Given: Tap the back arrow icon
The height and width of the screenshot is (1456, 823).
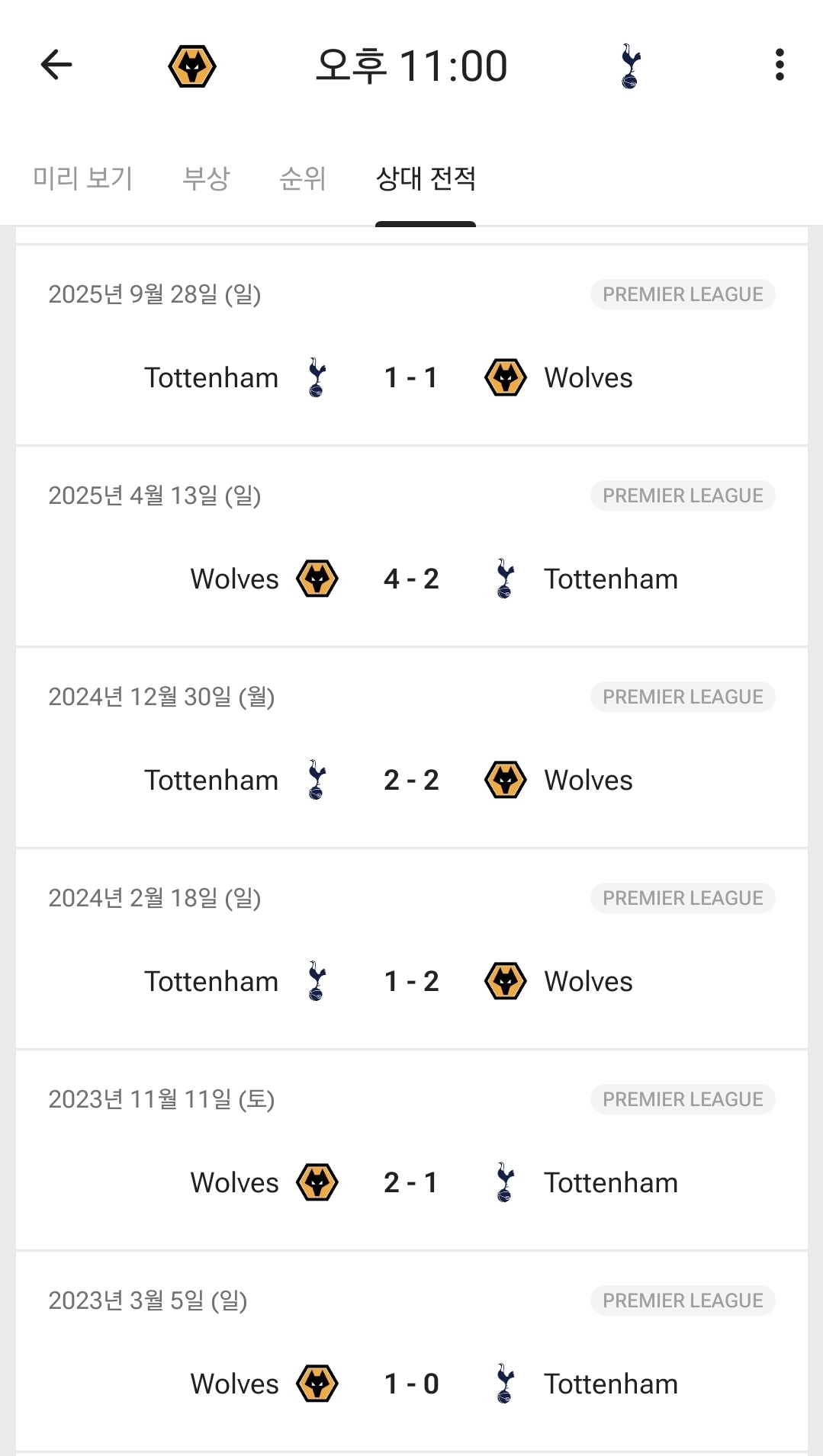Looking at the screenshot, I should pyautogui.click(x=56, y=65).
